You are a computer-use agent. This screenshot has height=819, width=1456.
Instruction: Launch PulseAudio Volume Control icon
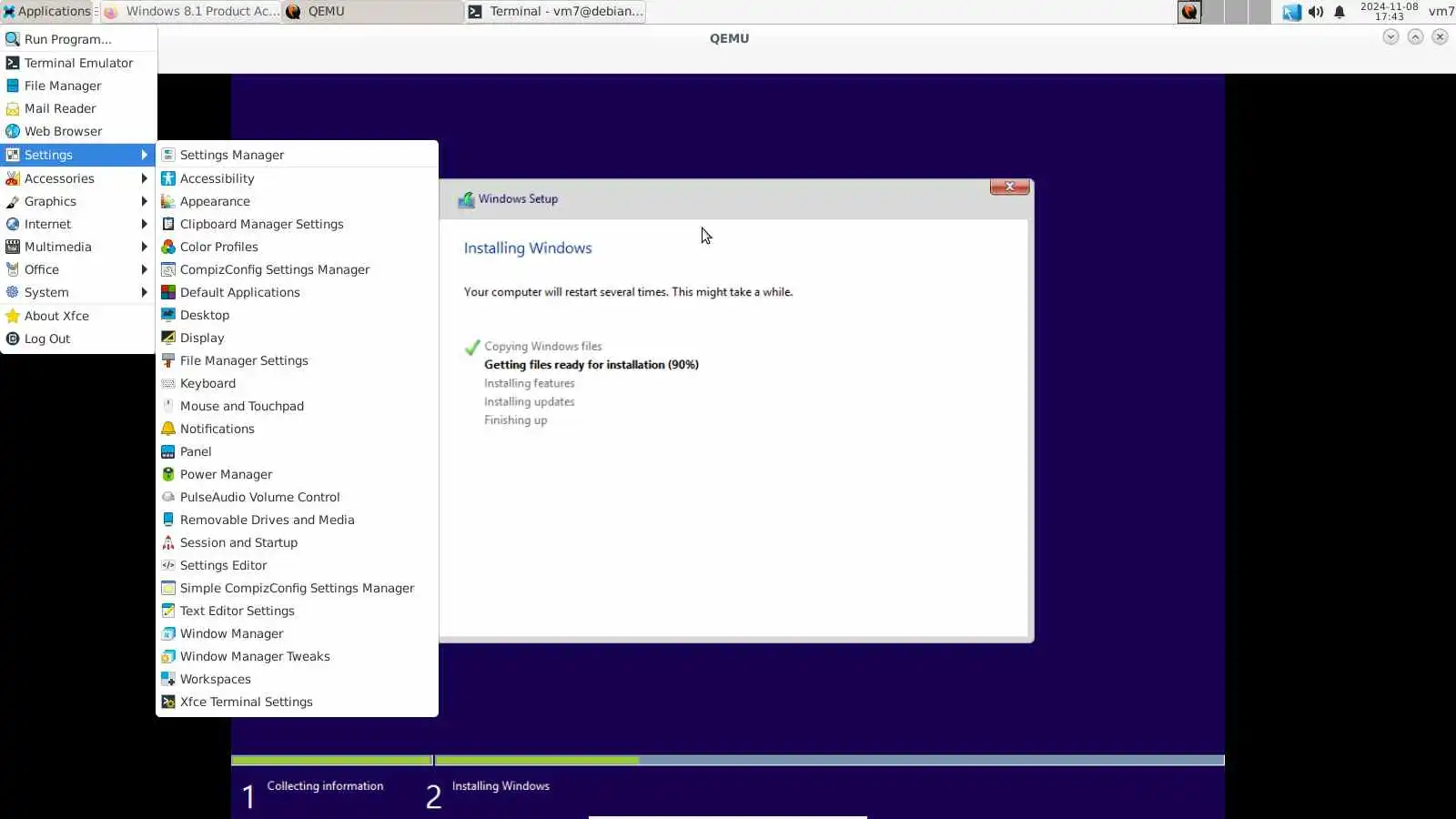pos(168,497)
